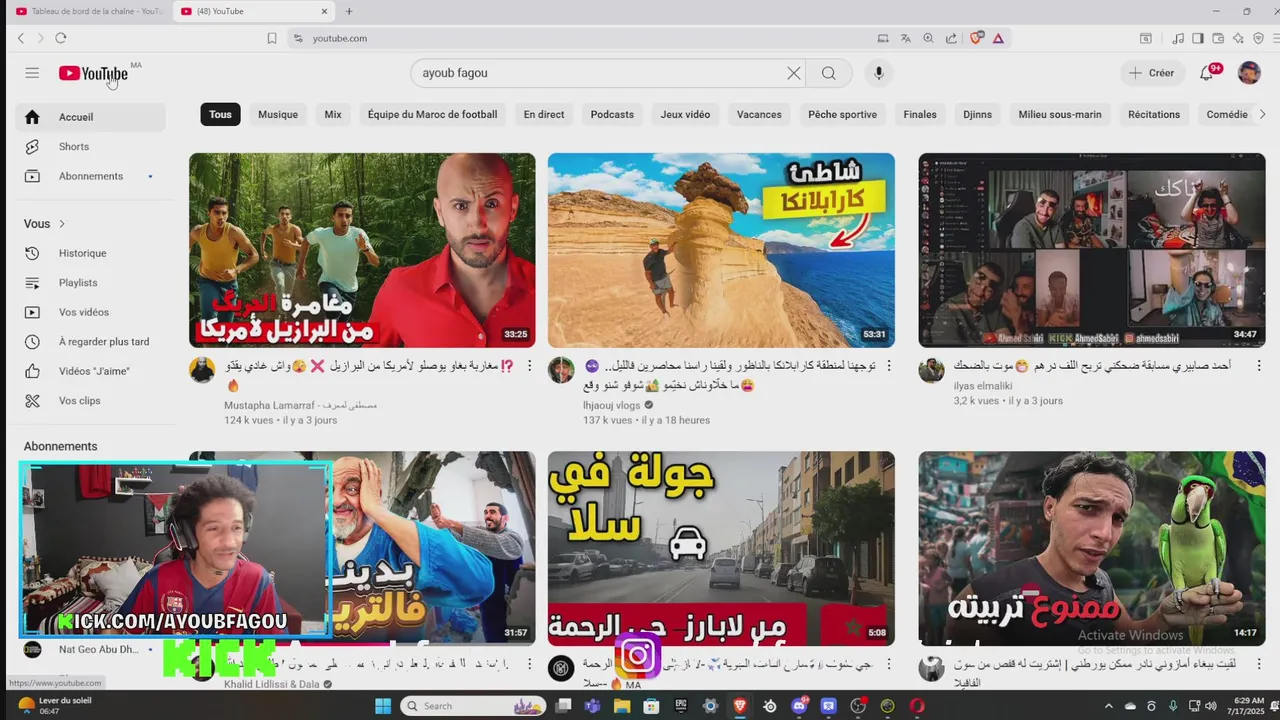
Task: Select the Tous chip
Action: click(x=220, y=114)
